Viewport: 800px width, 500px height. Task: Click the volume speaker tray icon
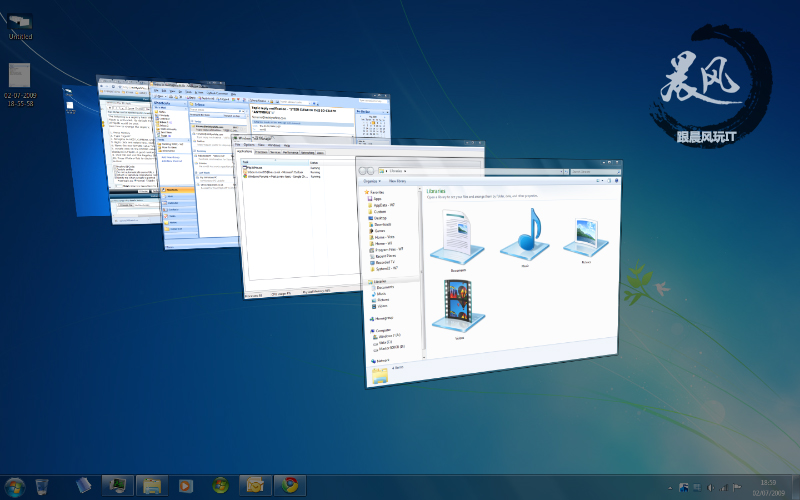[x=711, y=488]
